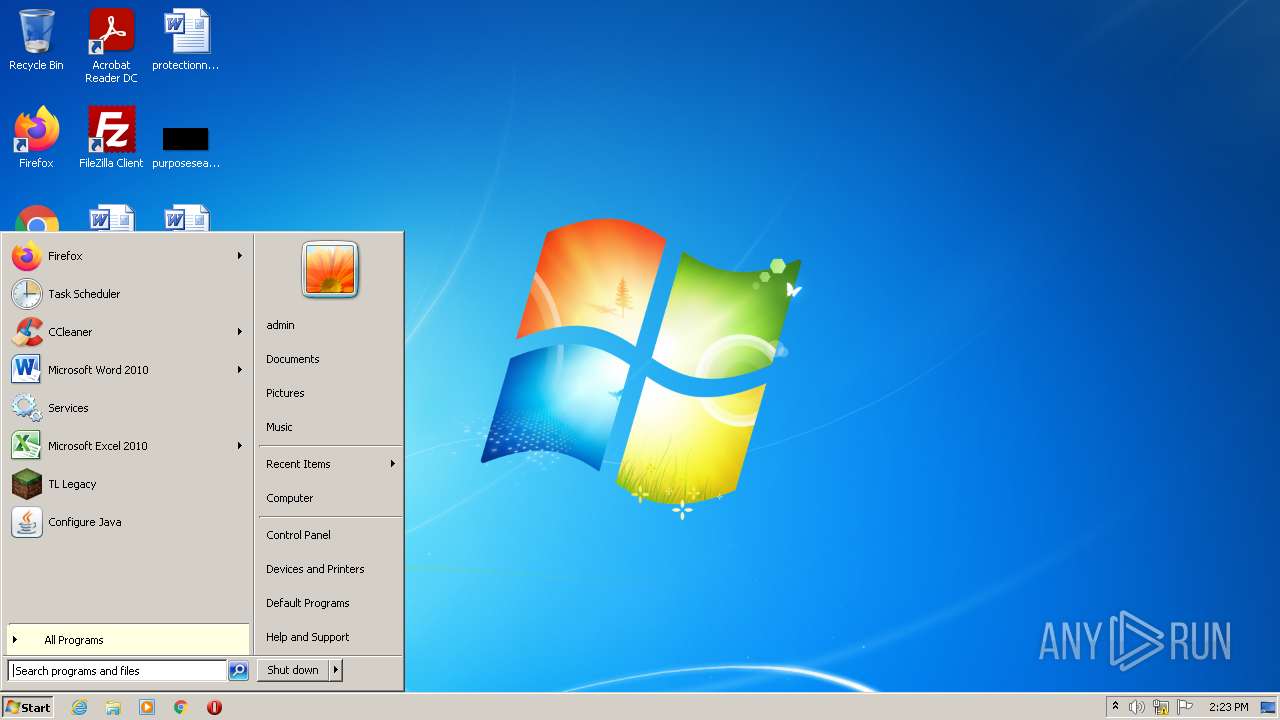Click the user account flower picture
The height and width of the screenshot is (720, 1280).
point(330,270)
